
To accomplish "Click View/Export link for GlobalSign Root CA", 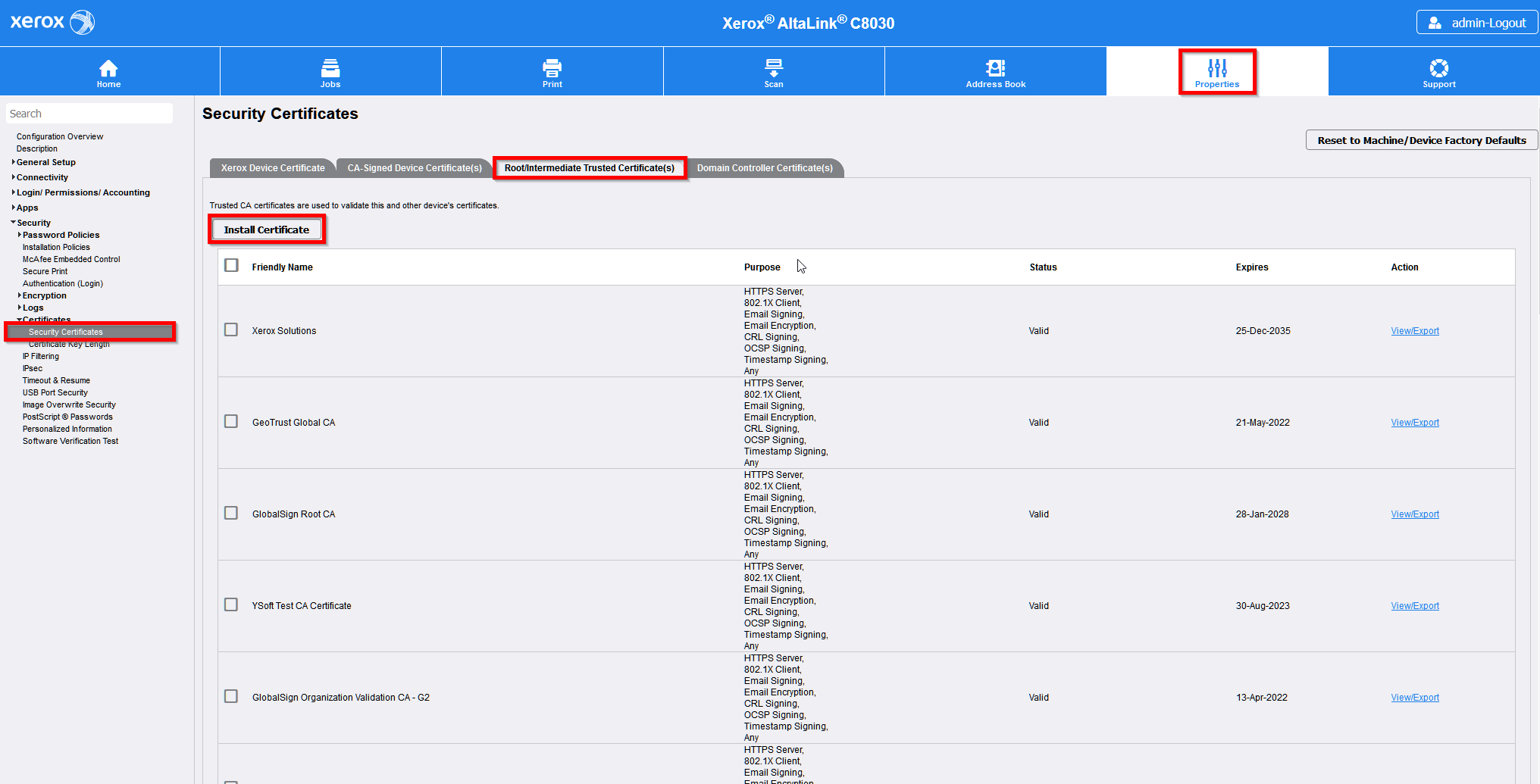I will [1414, 514].
